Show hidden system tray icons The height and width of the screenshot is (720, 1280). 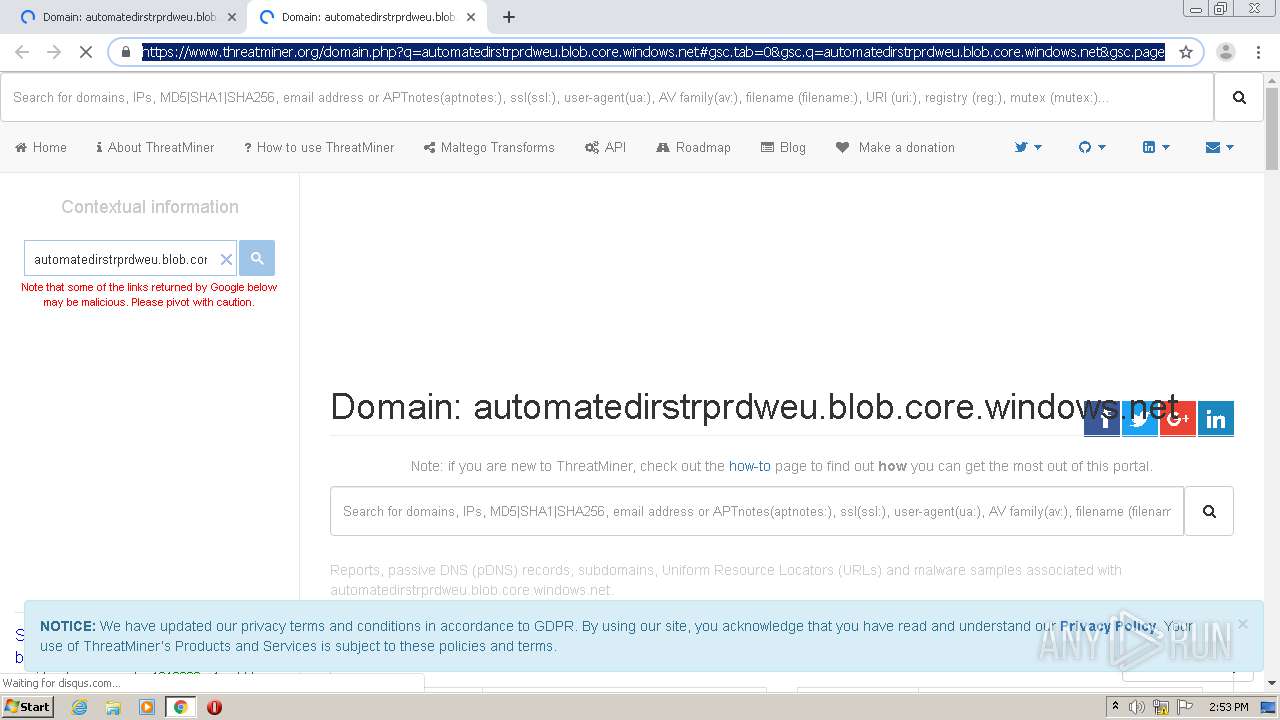(1115, 707)
